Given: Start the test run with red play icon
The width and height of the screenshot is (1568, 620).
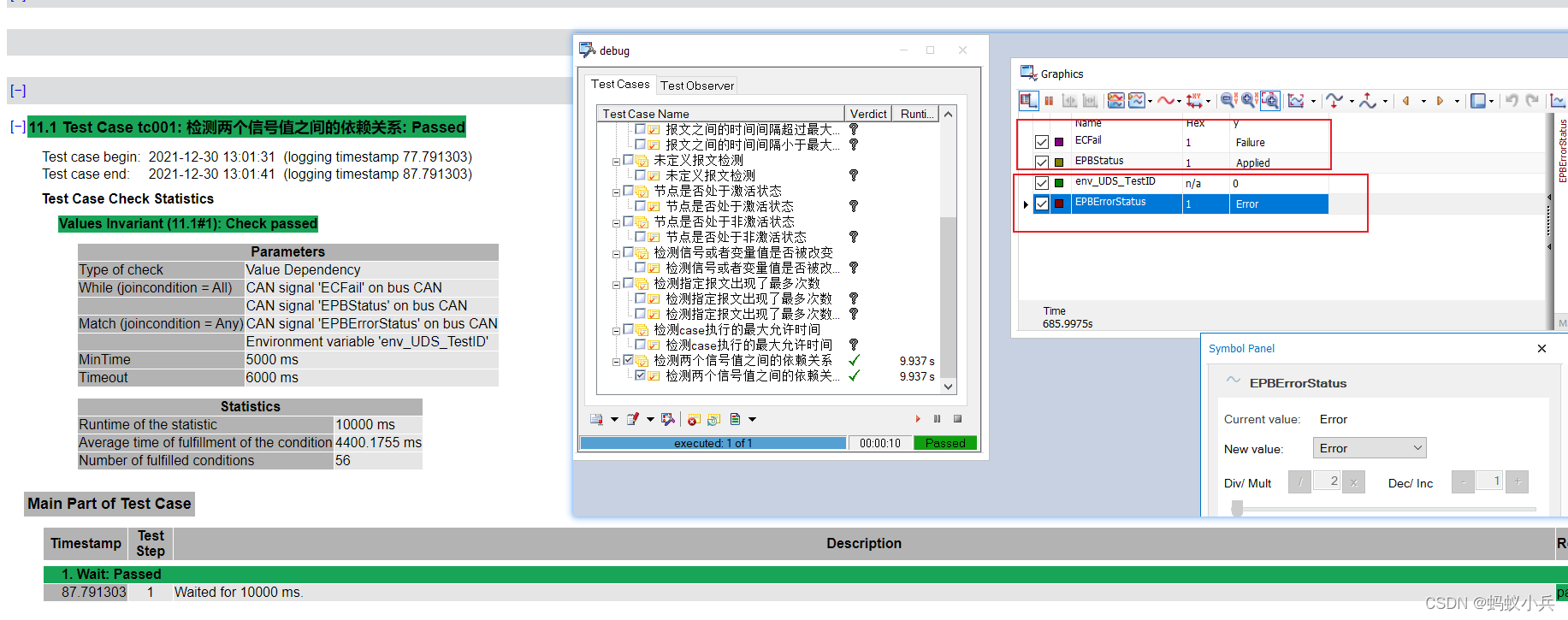Looking at the screenshot, I should click(x=918, y=419).
